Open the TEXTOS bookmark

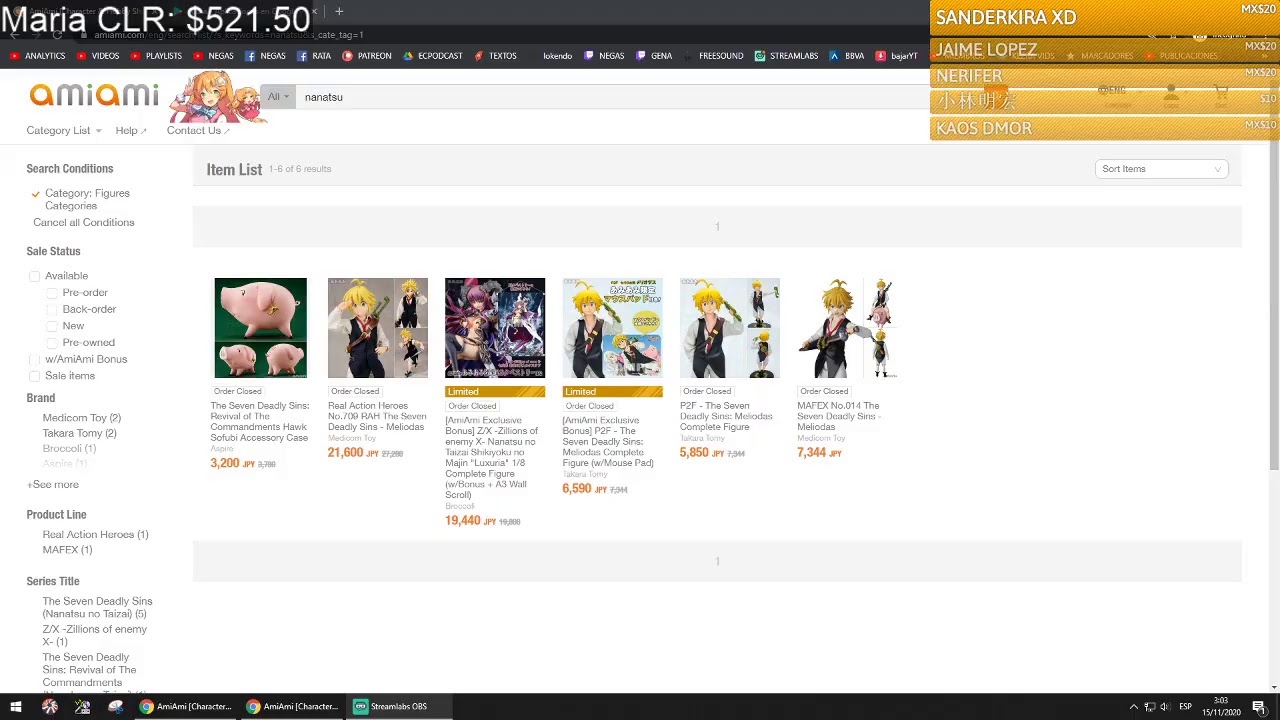point(495,56)
